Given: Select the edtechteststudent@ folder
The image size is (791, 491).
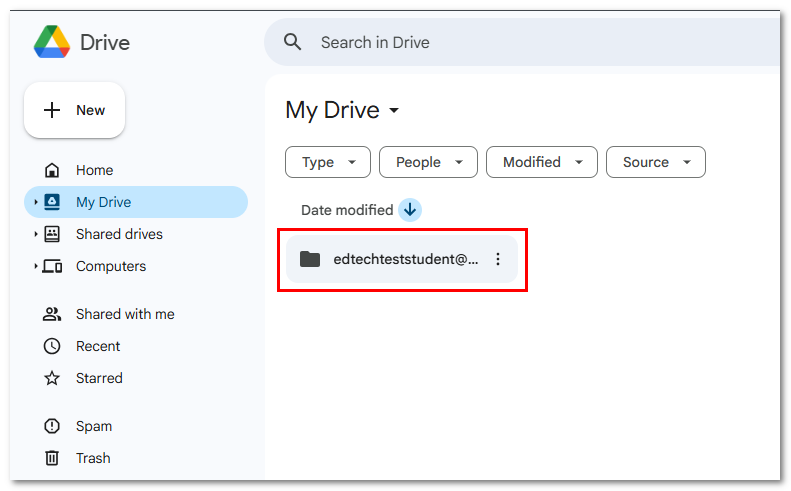Looking at the screenshot, I should pyautogui.click(x=402, y=259).
